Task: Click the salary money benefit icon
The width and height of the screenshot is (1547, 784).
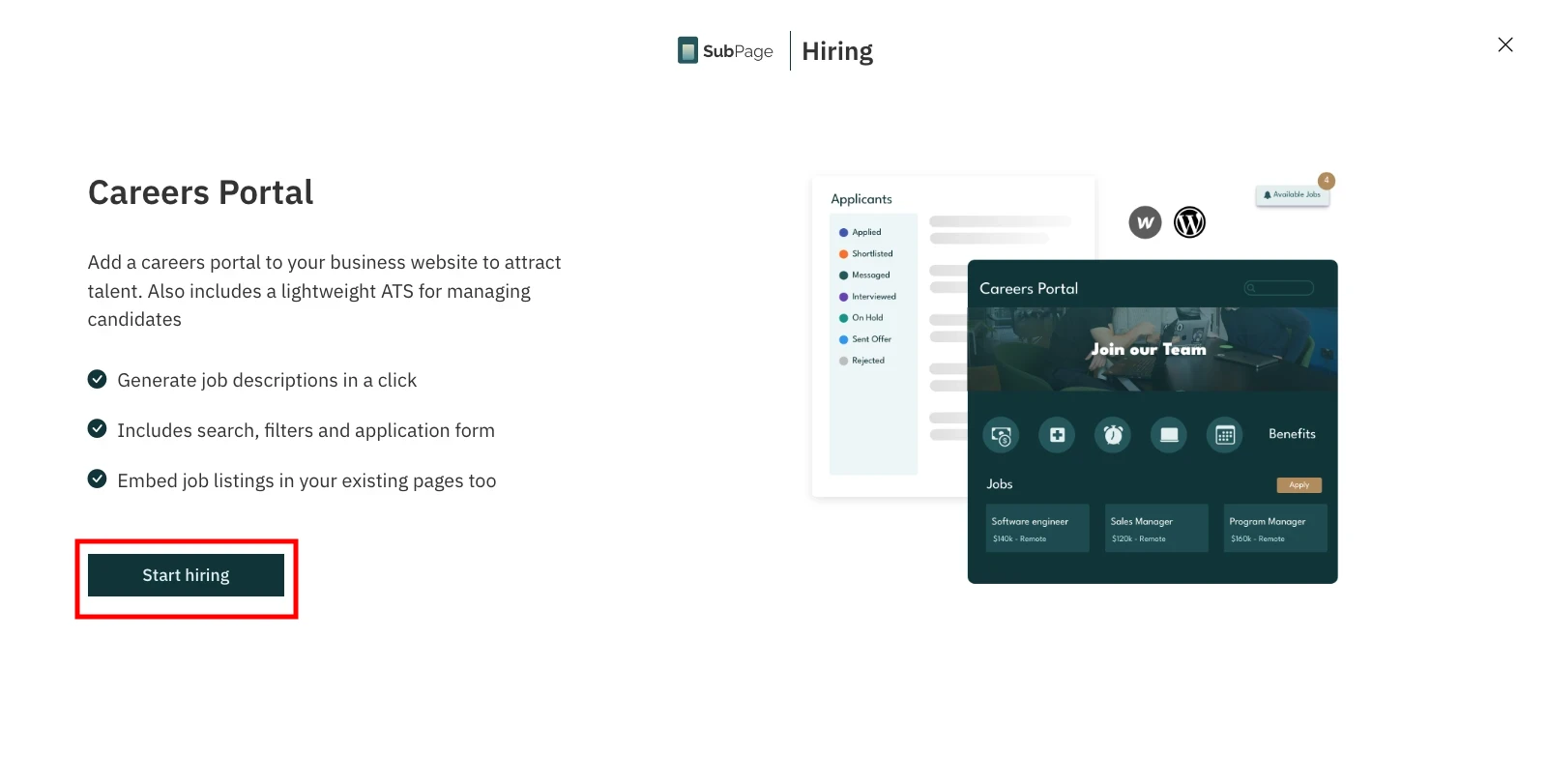Action: 1001,435
